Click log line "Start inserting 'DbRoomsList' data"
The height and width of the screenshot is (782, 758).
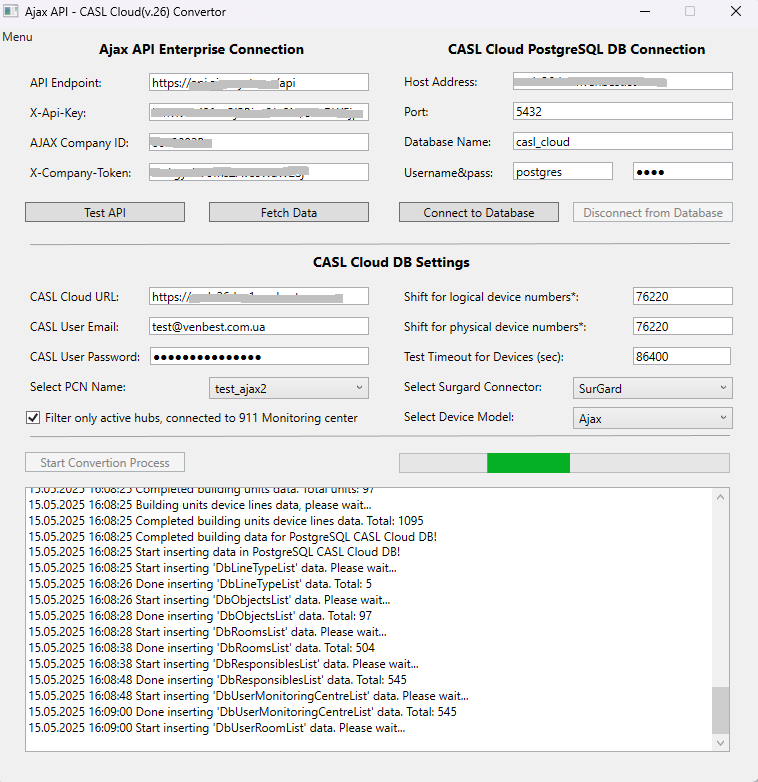point(207,632)
